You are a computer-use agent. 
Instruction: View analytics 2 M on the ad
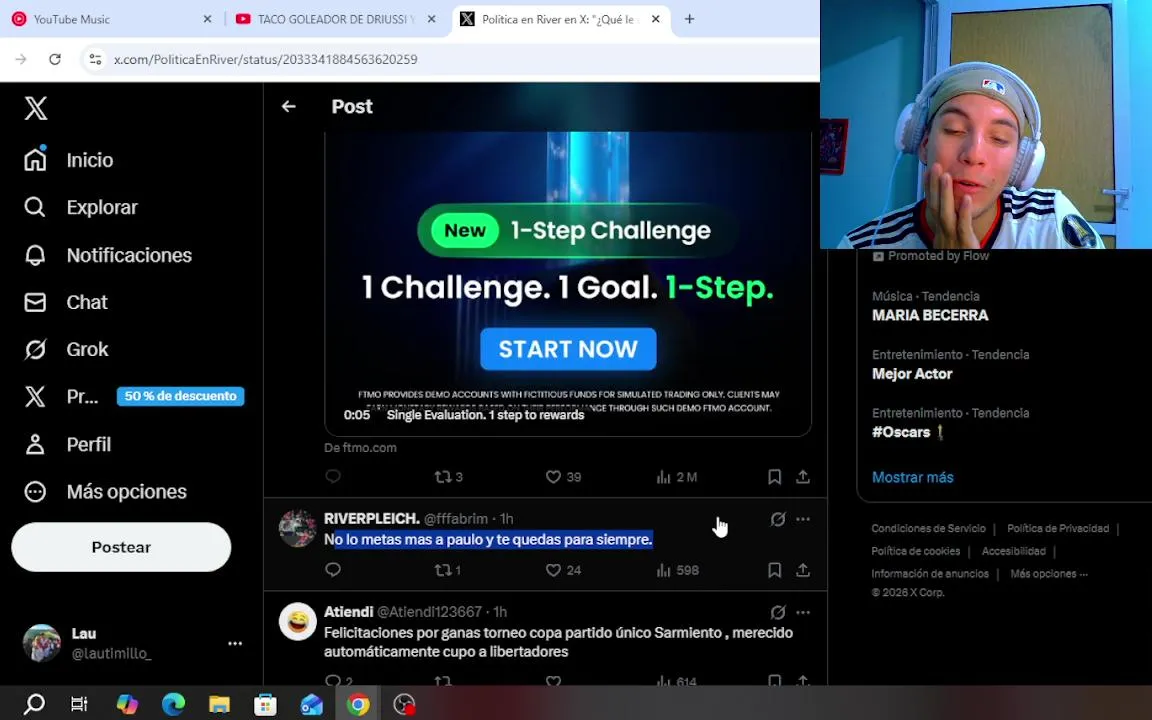pos(677,477)
